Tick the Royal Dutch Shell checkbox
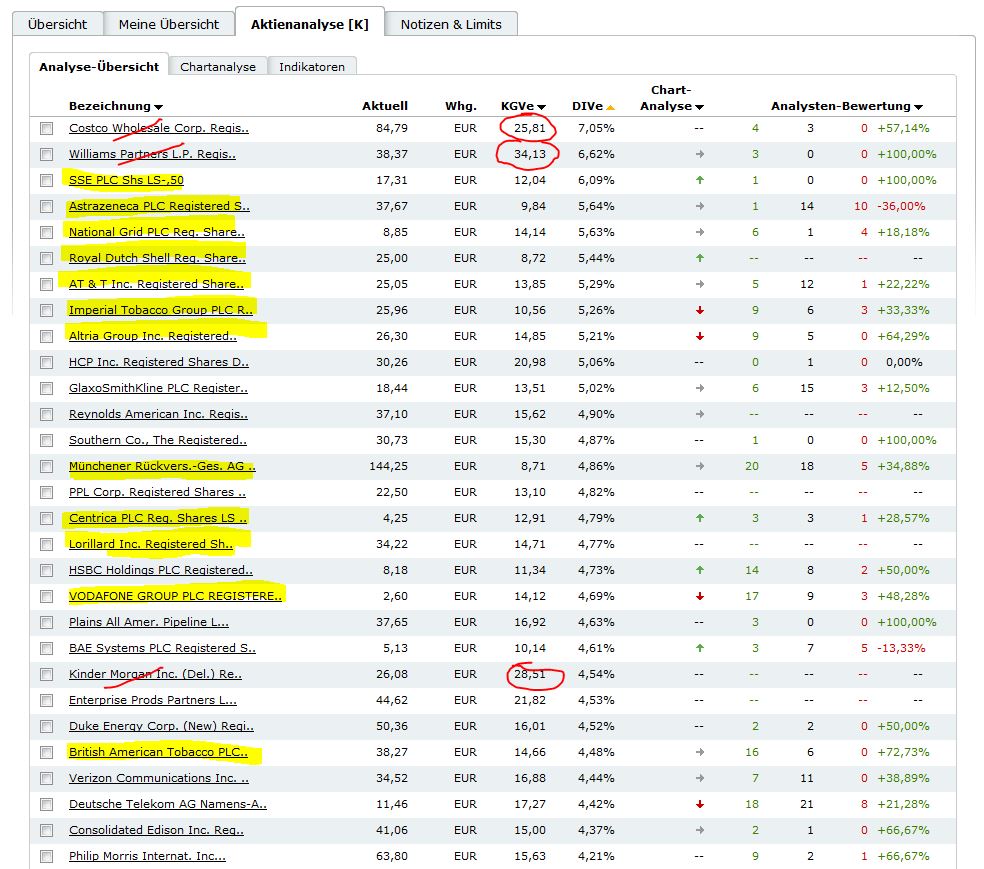984x869 pixels. click(46, 259)
